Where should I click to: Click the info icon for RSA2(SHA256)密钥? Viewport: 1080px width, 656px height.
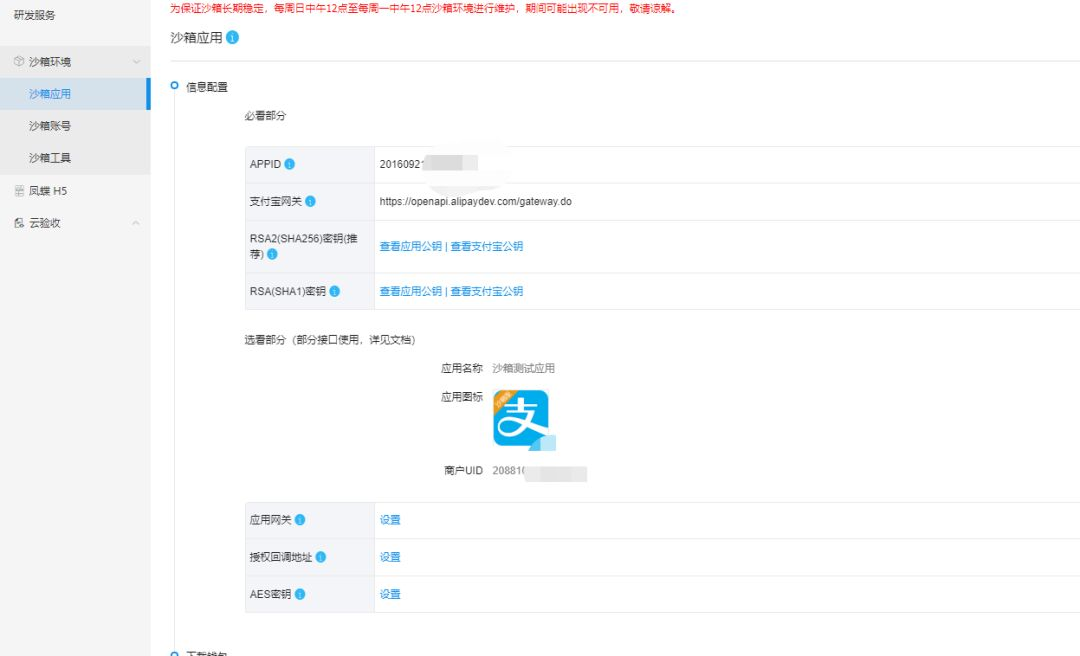coord(272,254)
